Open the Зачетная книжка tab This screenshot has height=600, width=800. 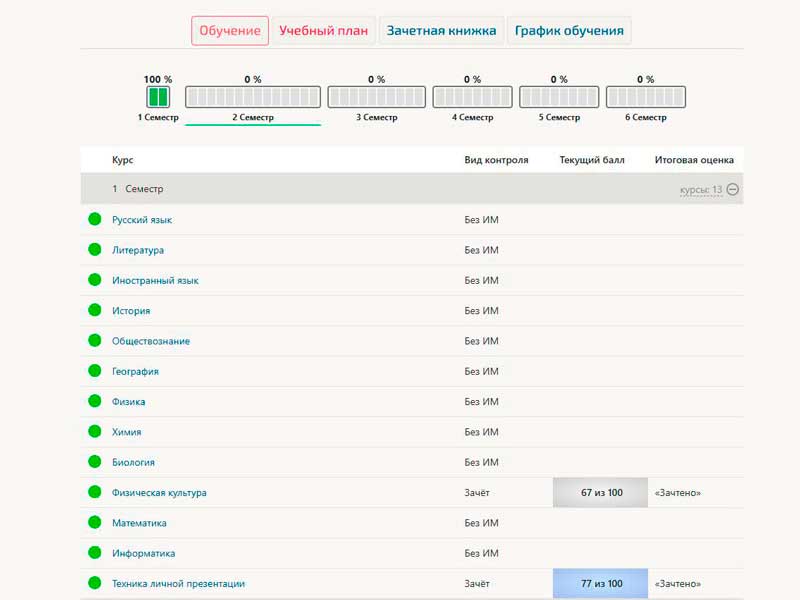[441, 31]
